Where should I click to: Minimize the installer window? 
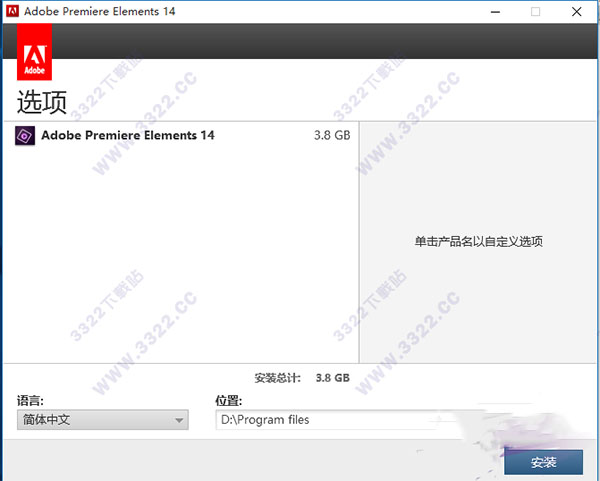[x=496, y=12]
